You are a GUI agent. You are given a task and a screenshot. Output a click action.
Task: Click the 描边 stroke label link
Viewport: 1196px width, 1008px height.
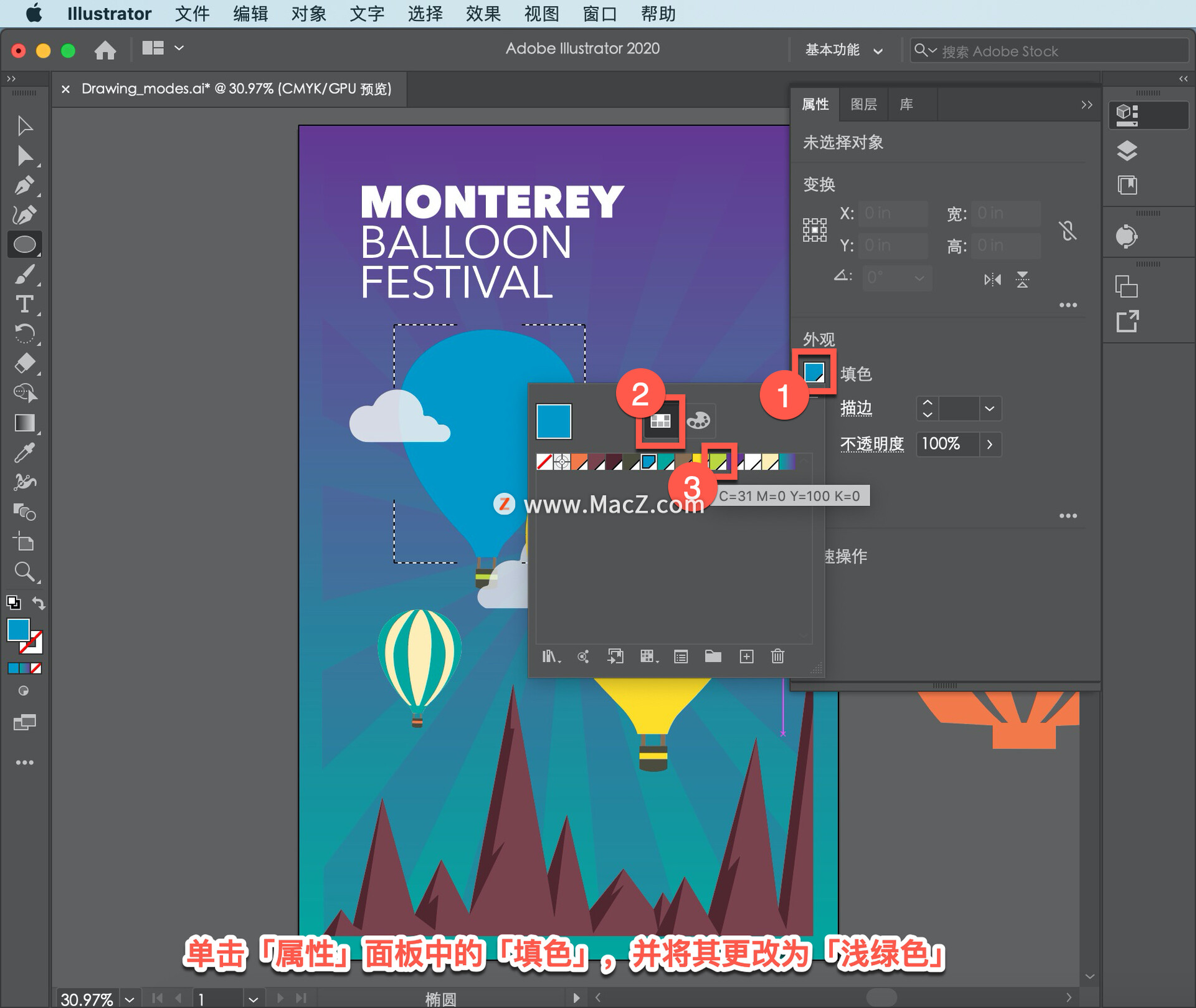[x=856, y=409]
